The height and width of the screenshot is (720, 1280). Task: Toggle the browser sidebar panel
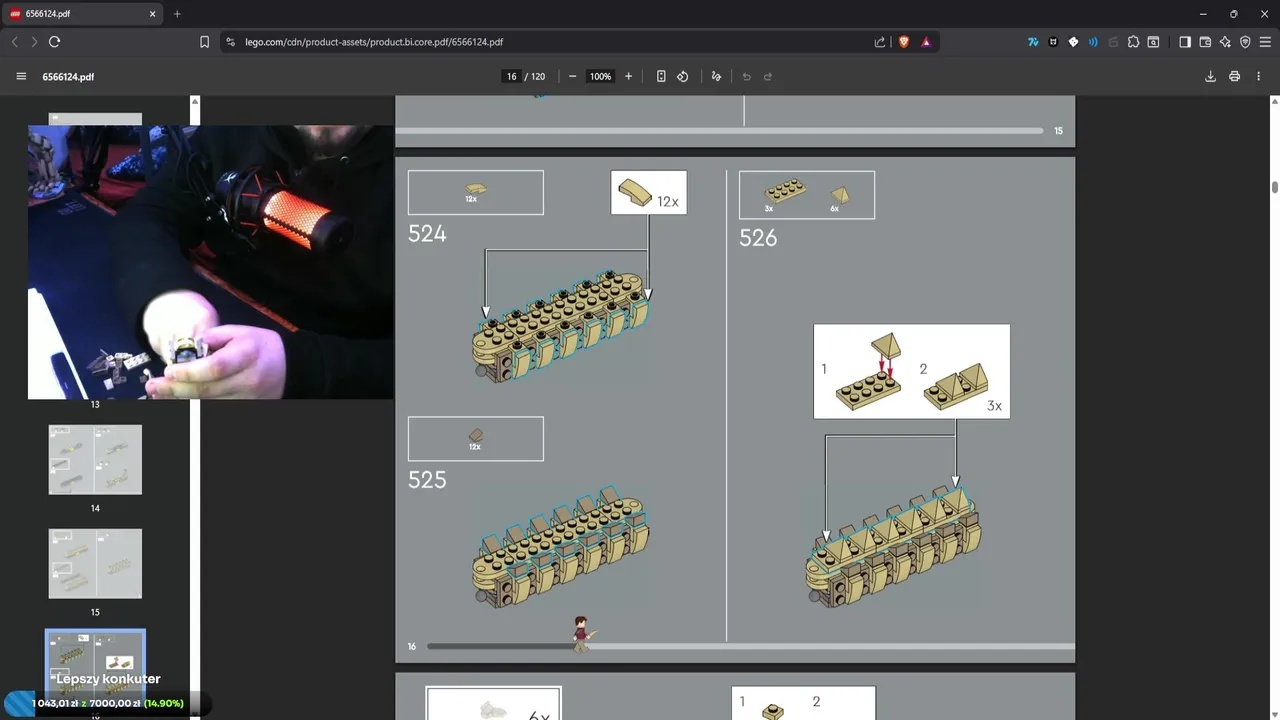tap(1185, 42)
